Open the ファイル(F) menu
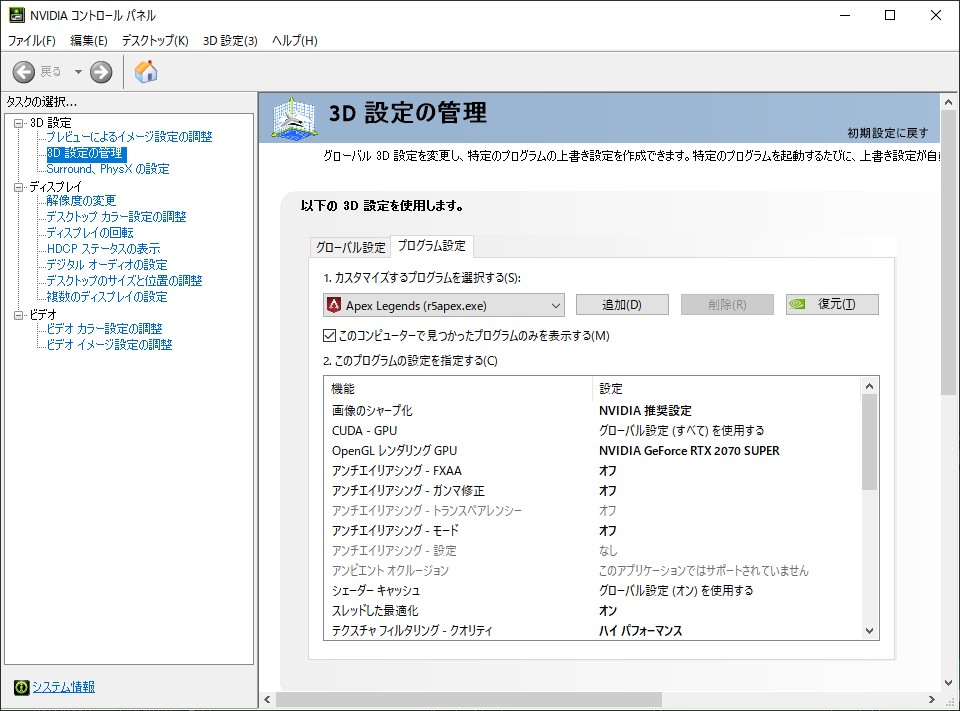This screenshot has height=711, width=960. pyautogui.click(x=31, y=40)
